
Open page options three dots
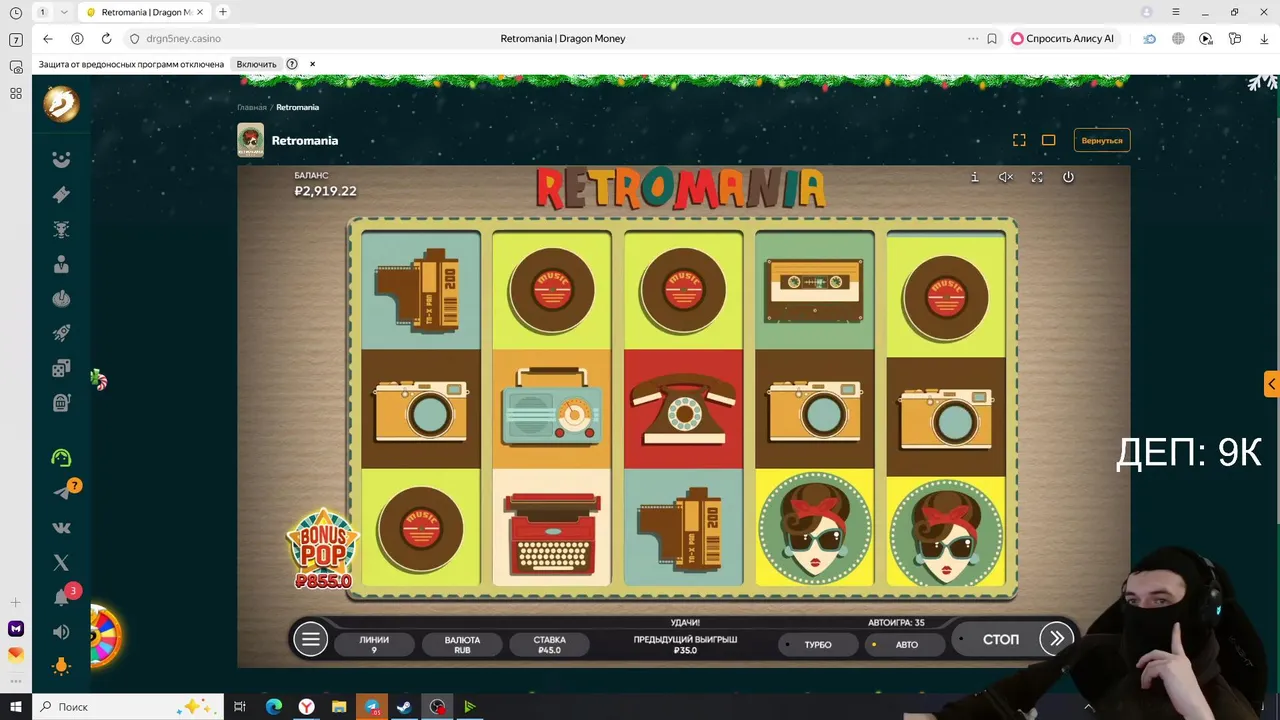click(x=973, y=38)
